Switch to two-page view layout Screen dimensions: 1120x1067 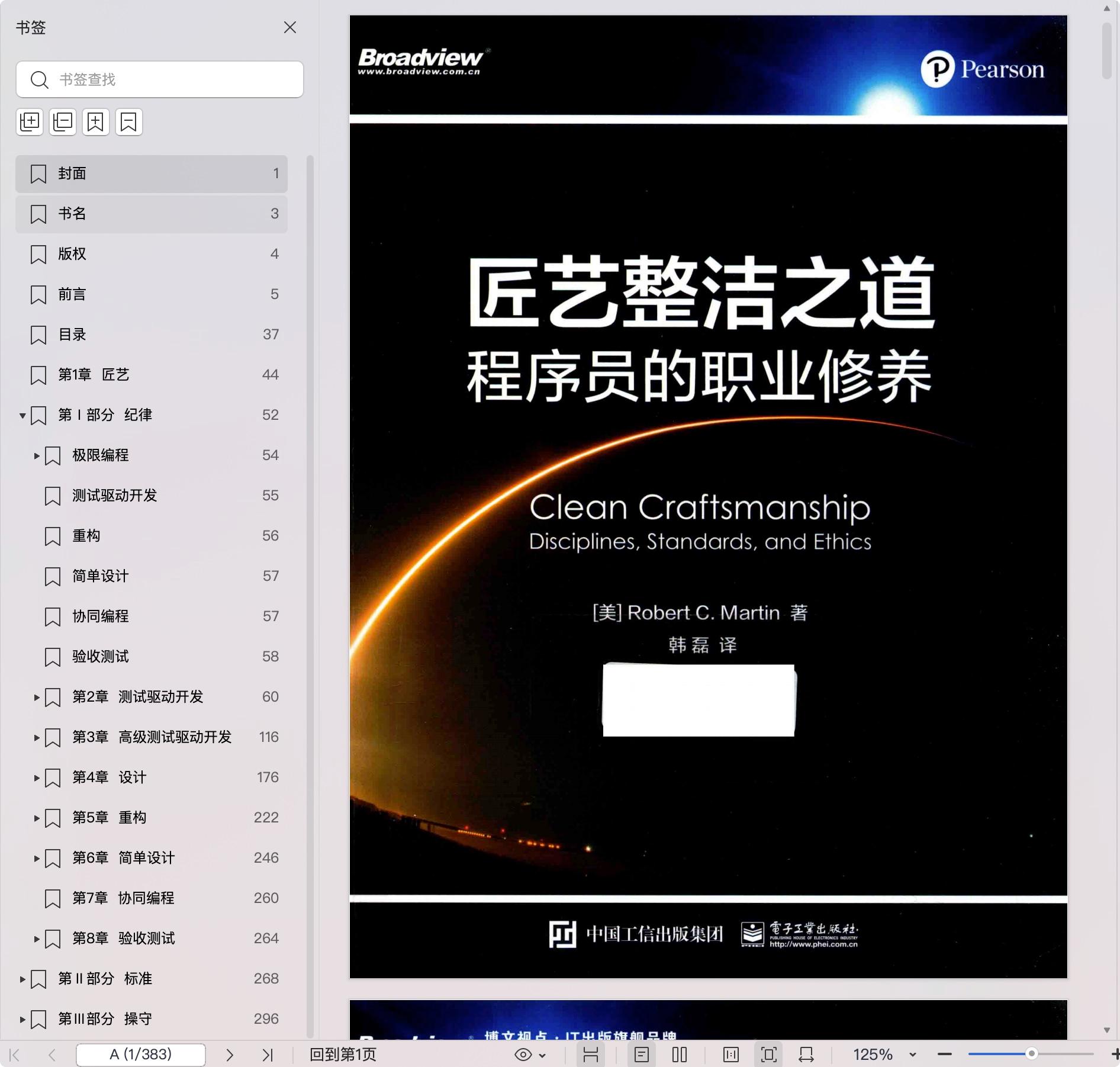680,1055
